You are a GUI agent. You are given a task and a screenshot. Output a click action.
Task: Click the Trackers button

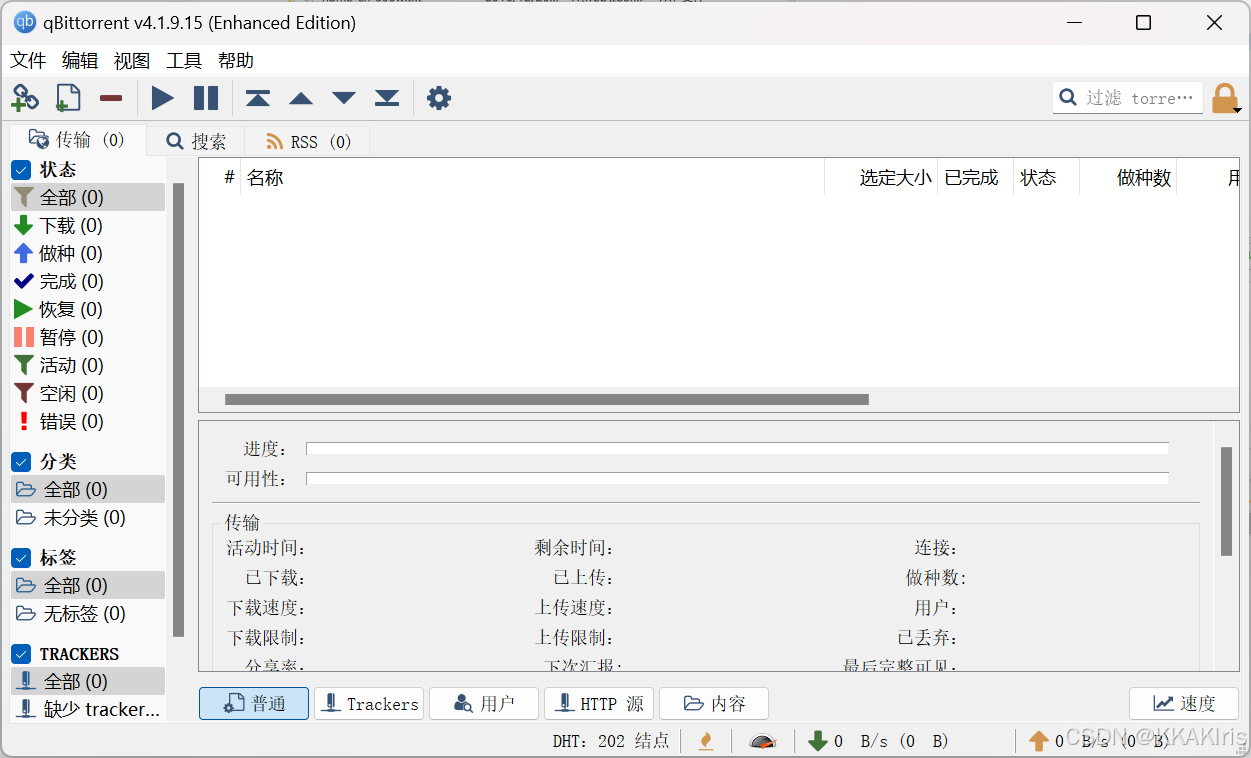click(369, 704)
